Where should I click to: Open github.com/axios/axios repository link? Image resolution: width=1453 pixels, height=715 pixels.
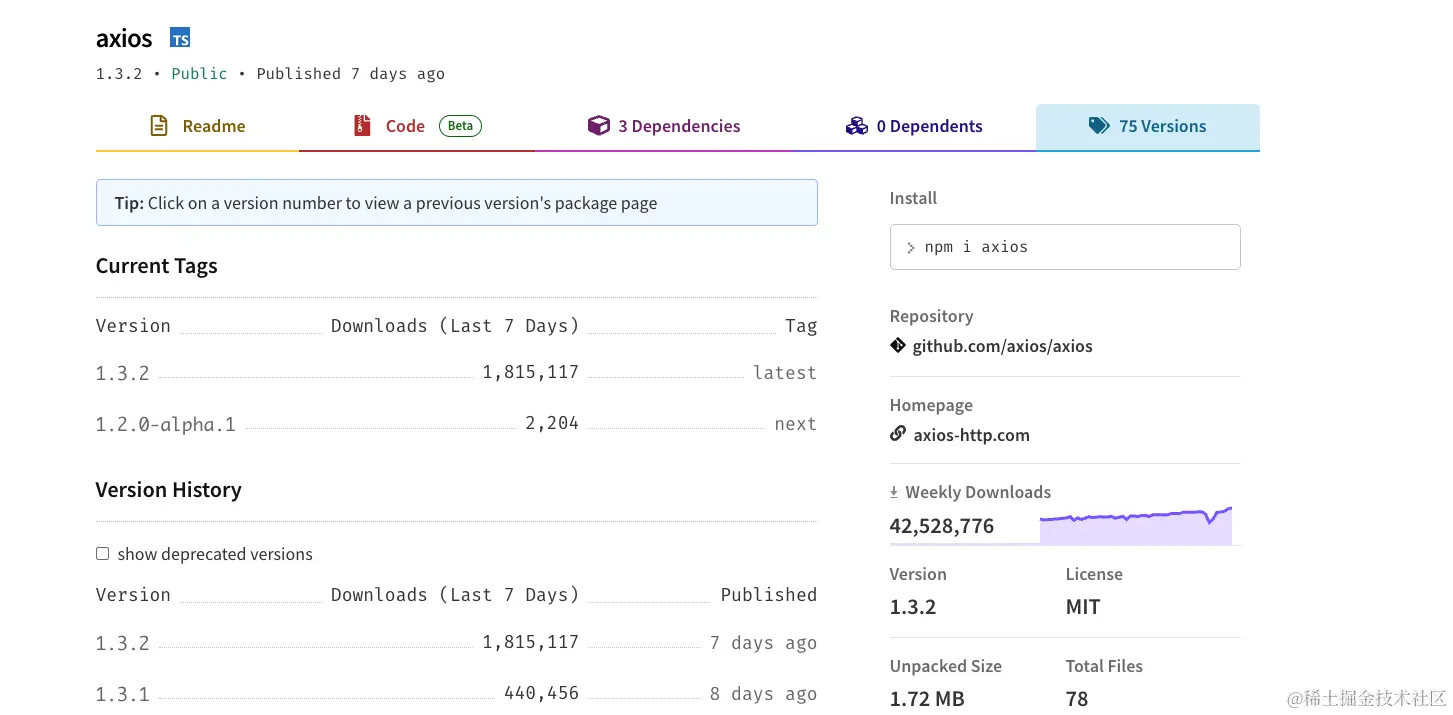pyautogui.click(x=1002, y=346)
